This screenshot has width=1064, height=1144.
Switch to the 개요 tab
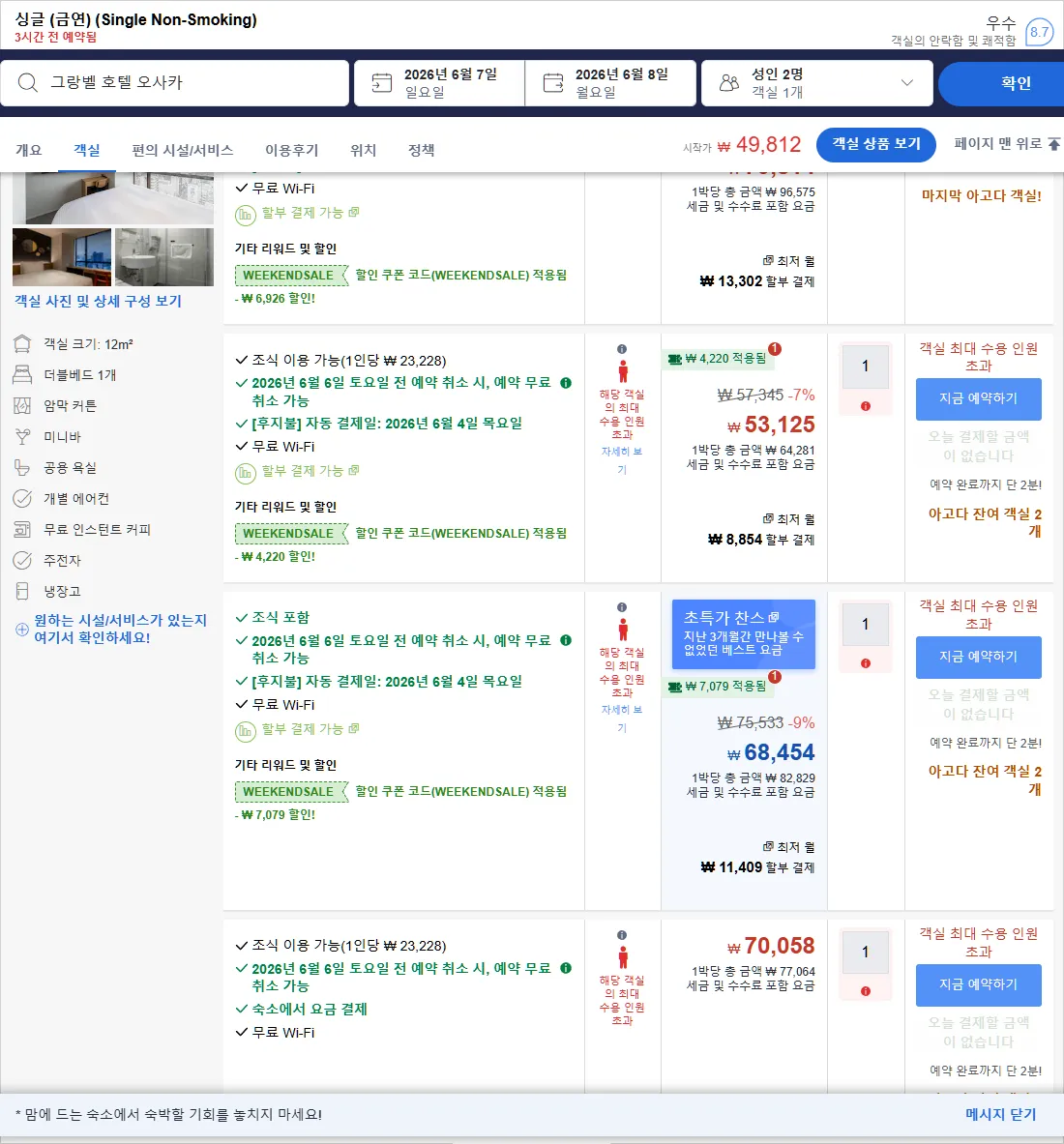pyautogui.click(x=29, y=150)
